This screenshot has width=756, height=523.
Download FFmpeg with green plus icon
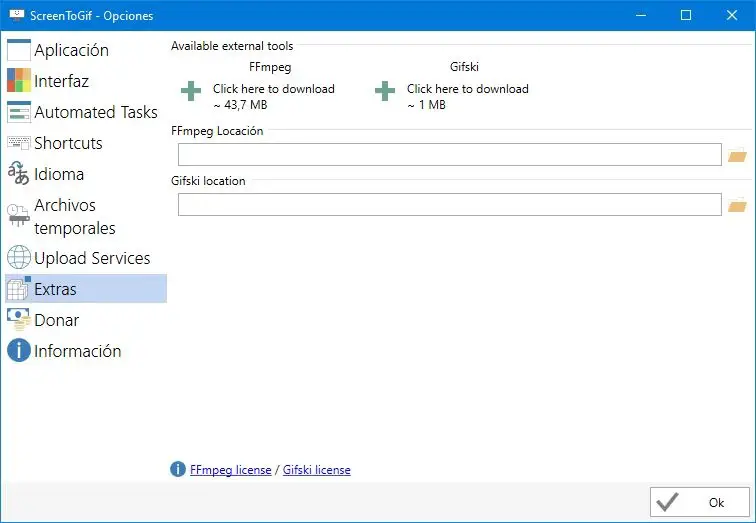click(191, 92)
